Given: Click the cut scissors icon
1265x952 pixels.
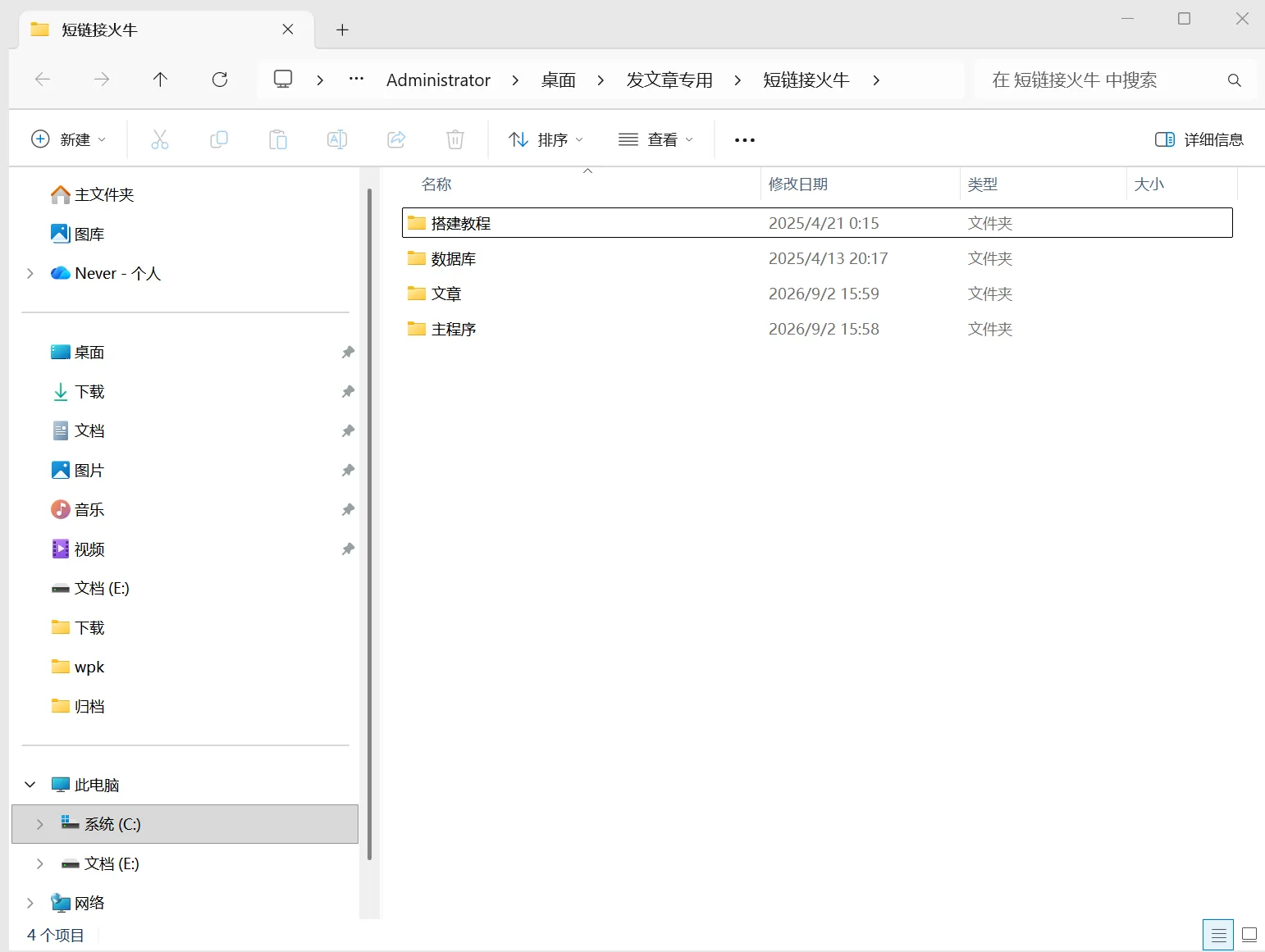Looking at the screenshot, I should (160, 139).
